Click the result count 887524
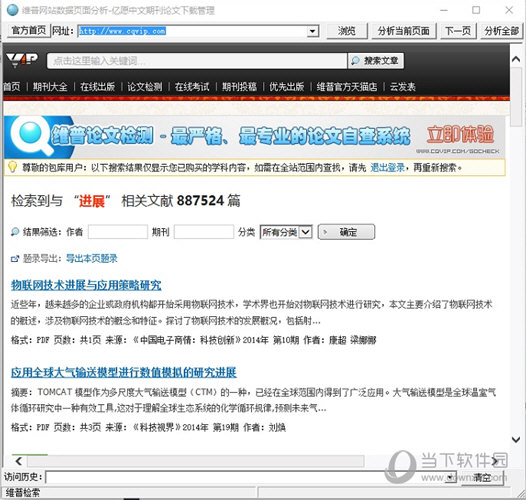Screen dimensions: 526x500 tap(200, 201)
